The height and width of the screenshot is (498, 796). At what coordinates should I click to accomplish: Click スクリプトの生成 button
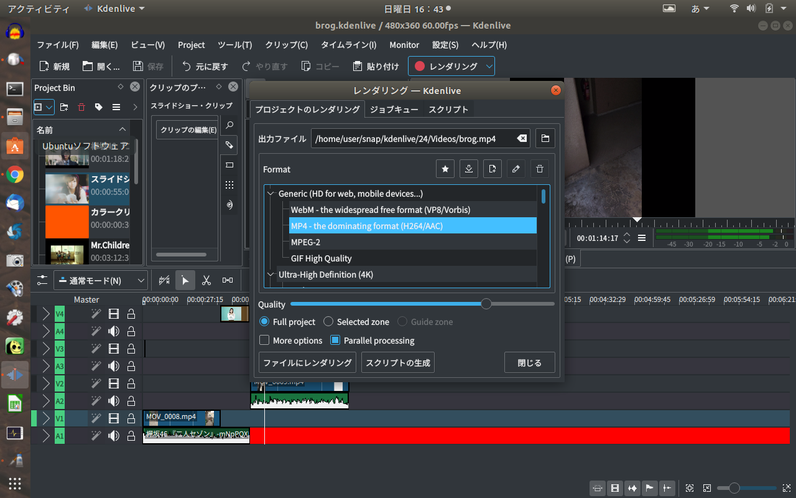(x=398, y=362)
